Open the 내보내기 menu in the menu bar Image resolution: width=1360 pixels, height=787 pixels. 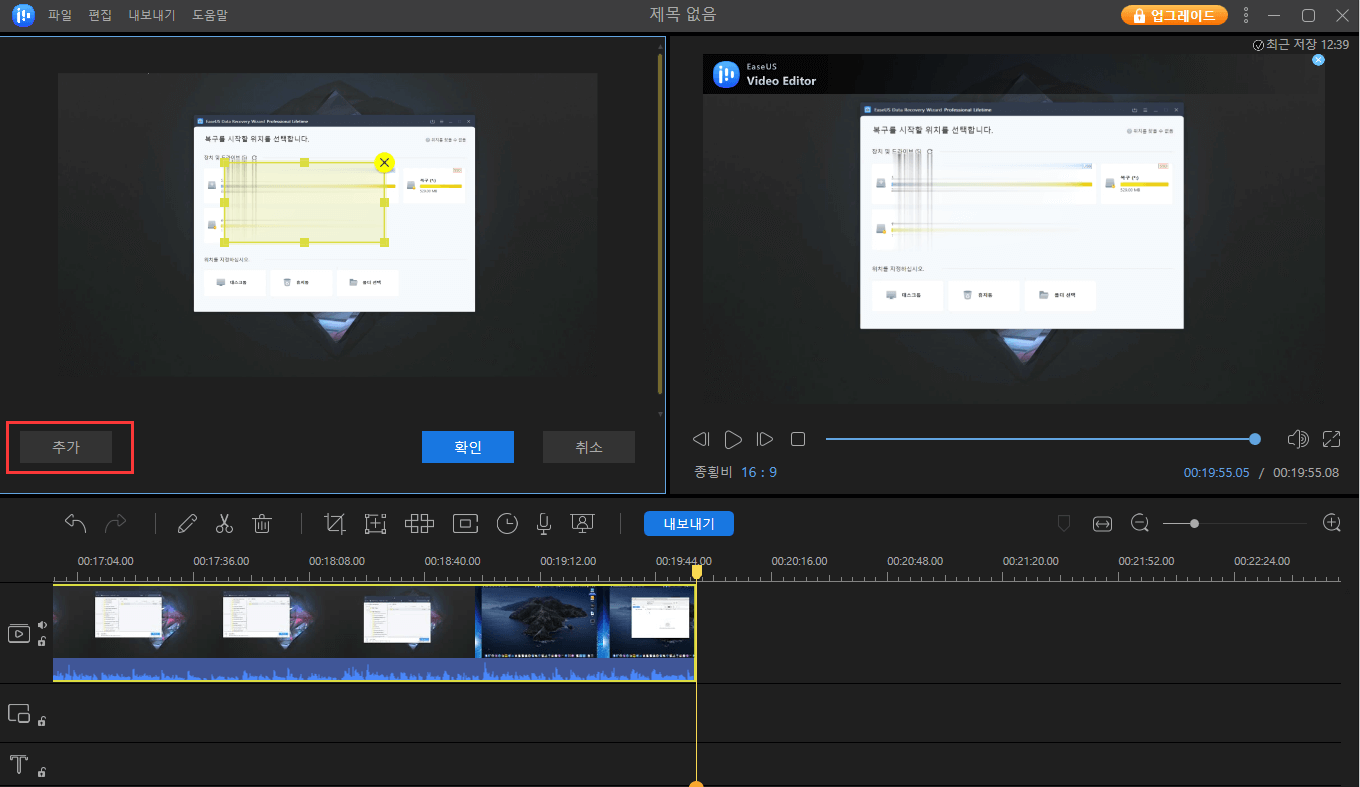point(151,15)
